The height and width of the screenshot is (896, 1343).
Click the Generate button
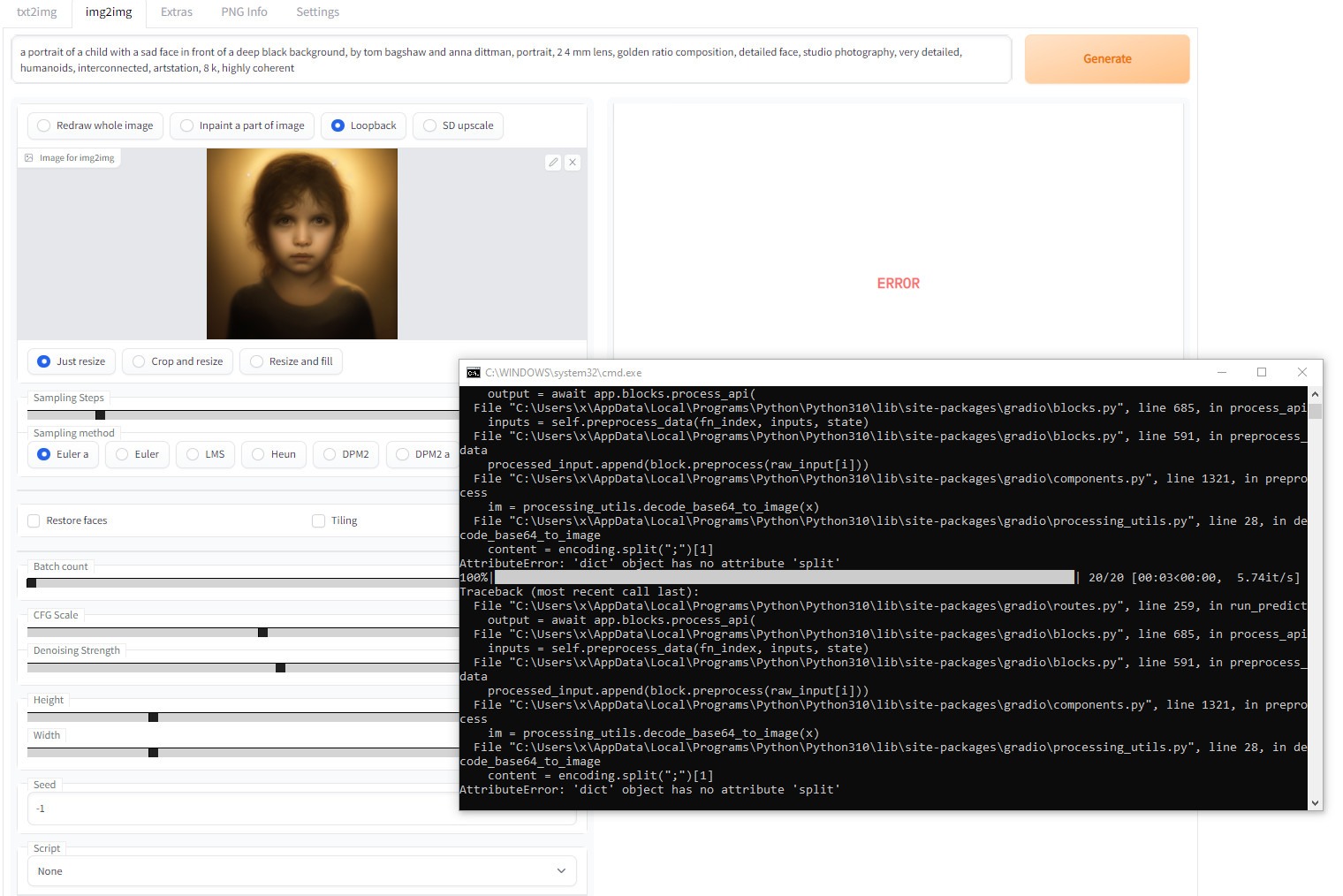(1107, 58)
